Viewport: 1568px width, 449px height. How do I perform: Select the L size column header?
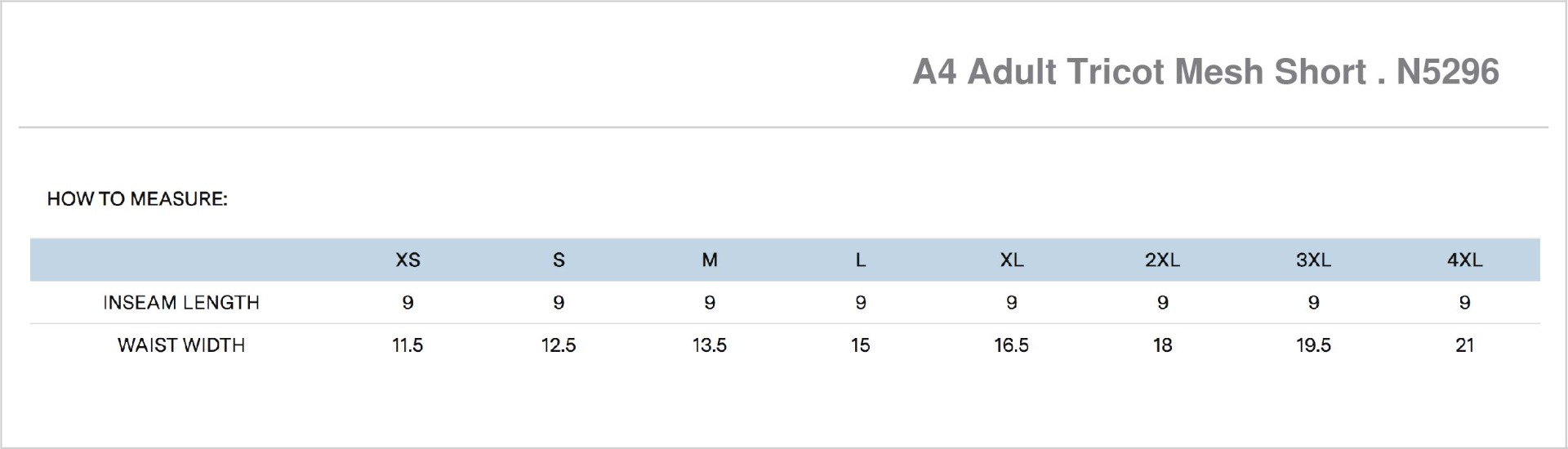[861, 260]
